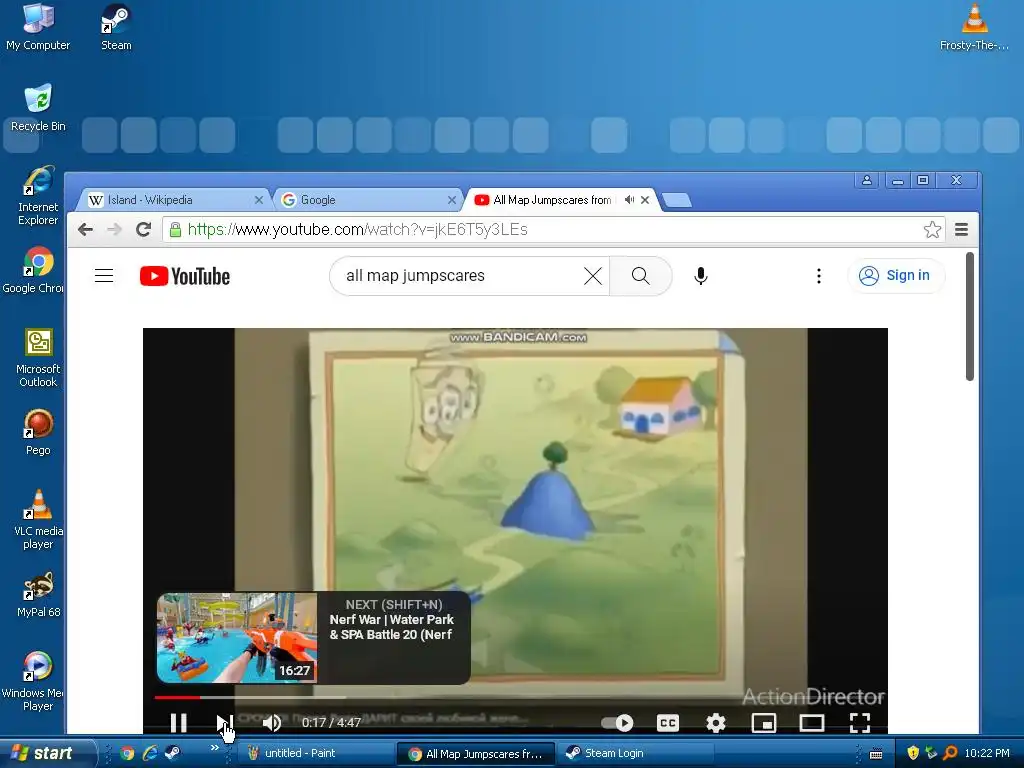The image size is (1024, 768).
Task: Mute the tab via speaker icon
Action: tap(629, 200)
